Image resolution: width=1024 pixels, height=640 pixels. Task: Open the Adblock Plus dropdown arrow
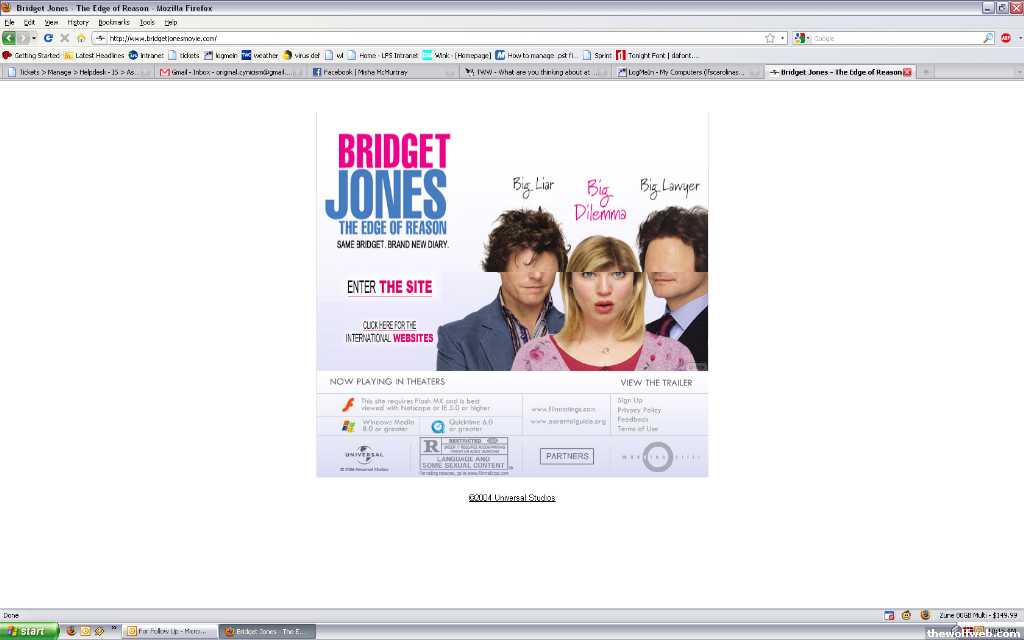pyautogui.click(x=1019, y=39)
